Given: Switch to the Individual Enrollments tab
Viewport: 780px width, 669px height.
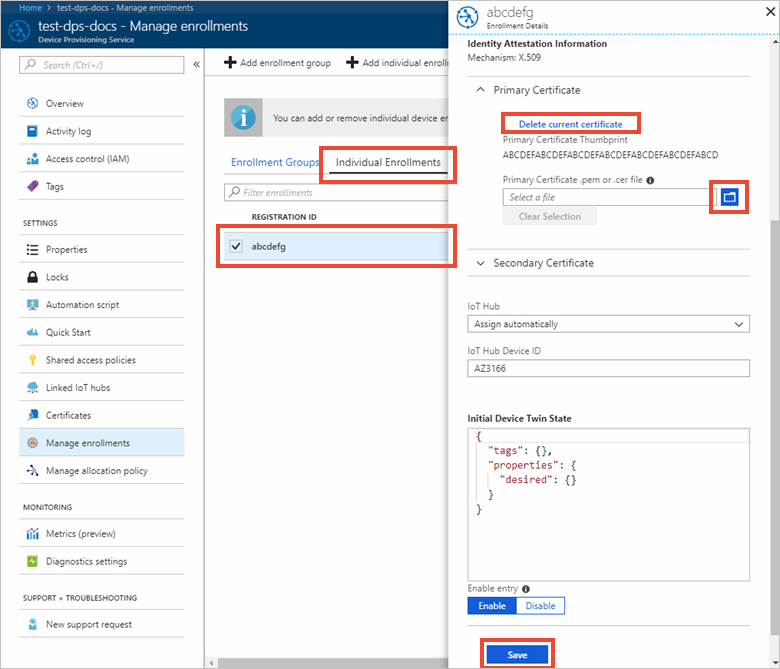Looking at the screenshot, I should [388, 162].
